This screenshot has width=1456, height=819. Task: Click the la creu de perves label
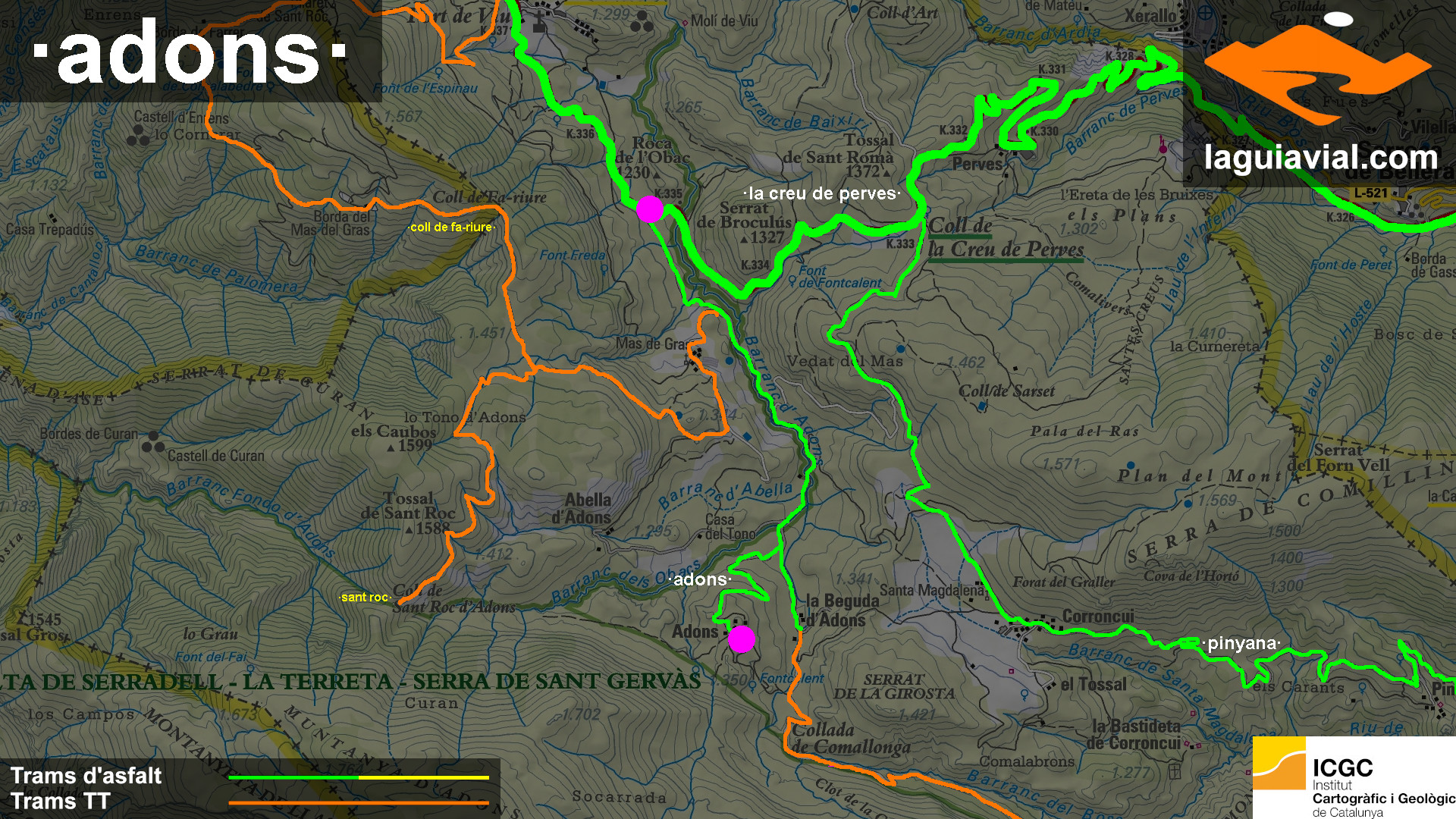pos(821,193)
